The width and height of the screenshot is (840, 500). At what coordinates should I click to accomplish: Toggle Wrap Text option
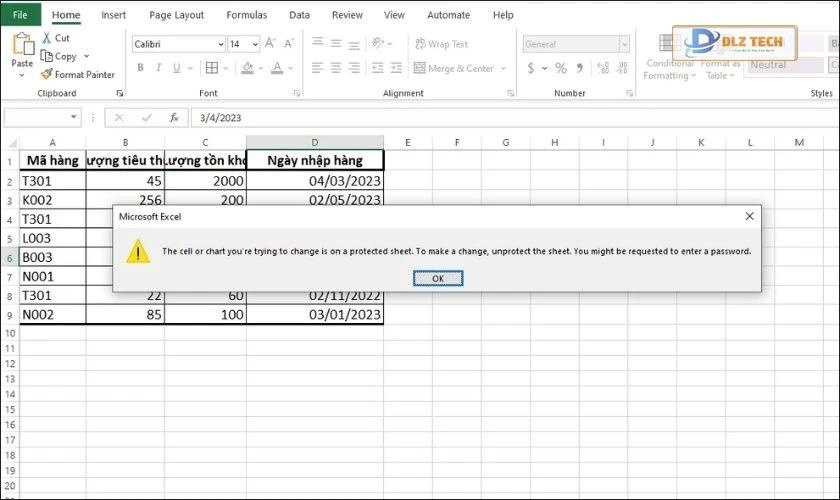438,44
